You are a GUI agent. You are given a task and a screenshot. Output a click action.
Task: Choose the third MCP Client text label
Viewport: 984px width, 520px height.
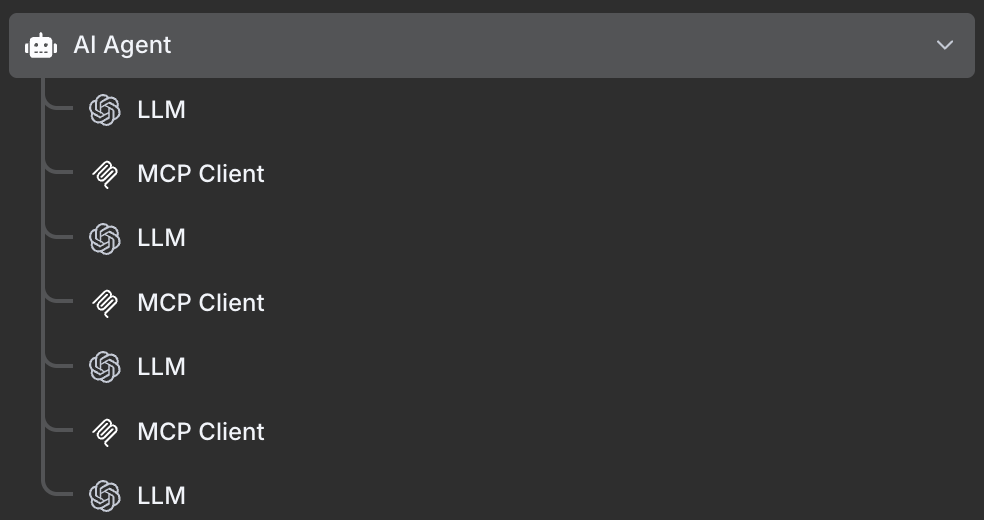pyautogui.click(x=200, y=432)
